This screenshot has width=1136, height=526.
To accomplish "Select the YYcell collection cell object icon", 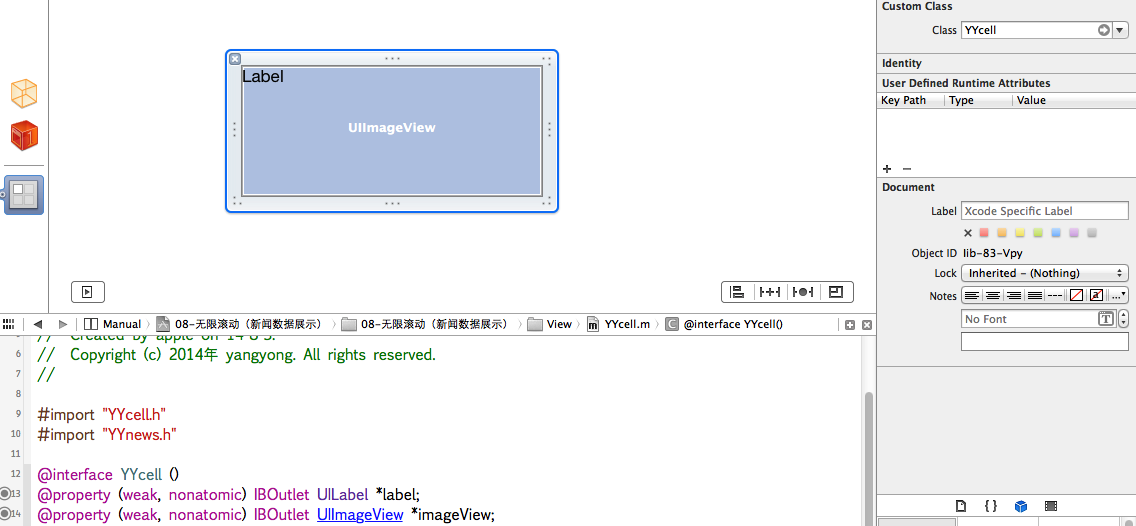I will [24, 194].
